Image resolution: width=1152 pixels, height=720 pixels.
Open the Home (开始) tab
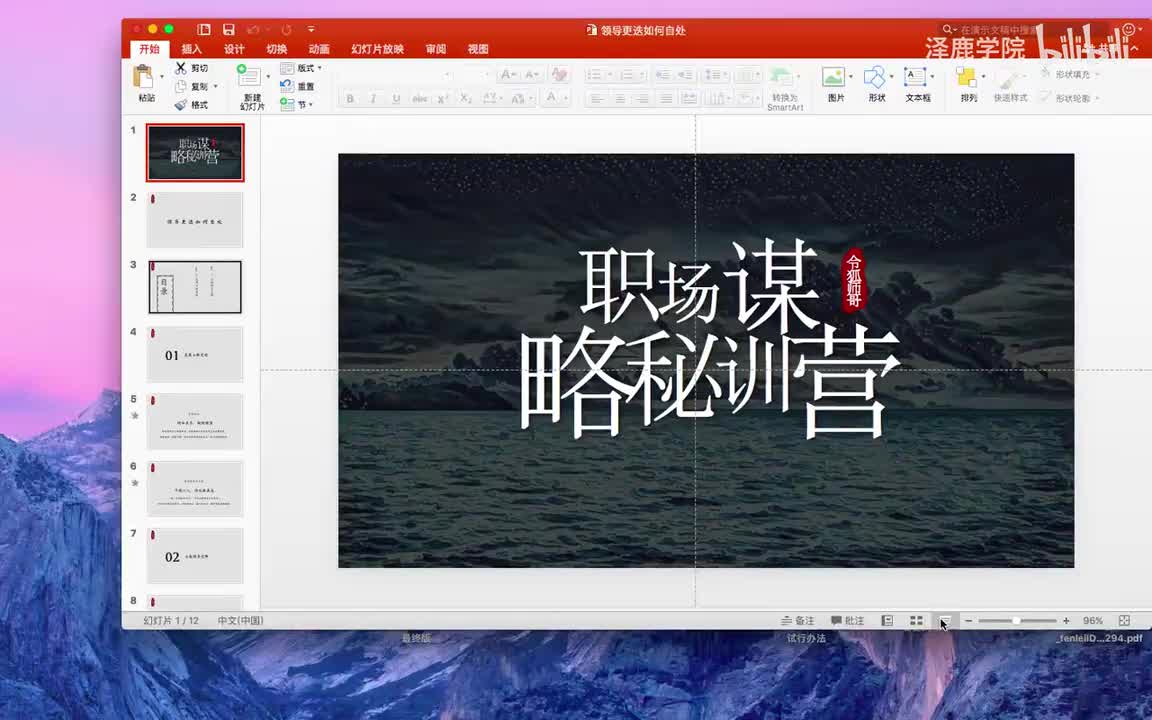pyautogui.click(x=150, y=49)
